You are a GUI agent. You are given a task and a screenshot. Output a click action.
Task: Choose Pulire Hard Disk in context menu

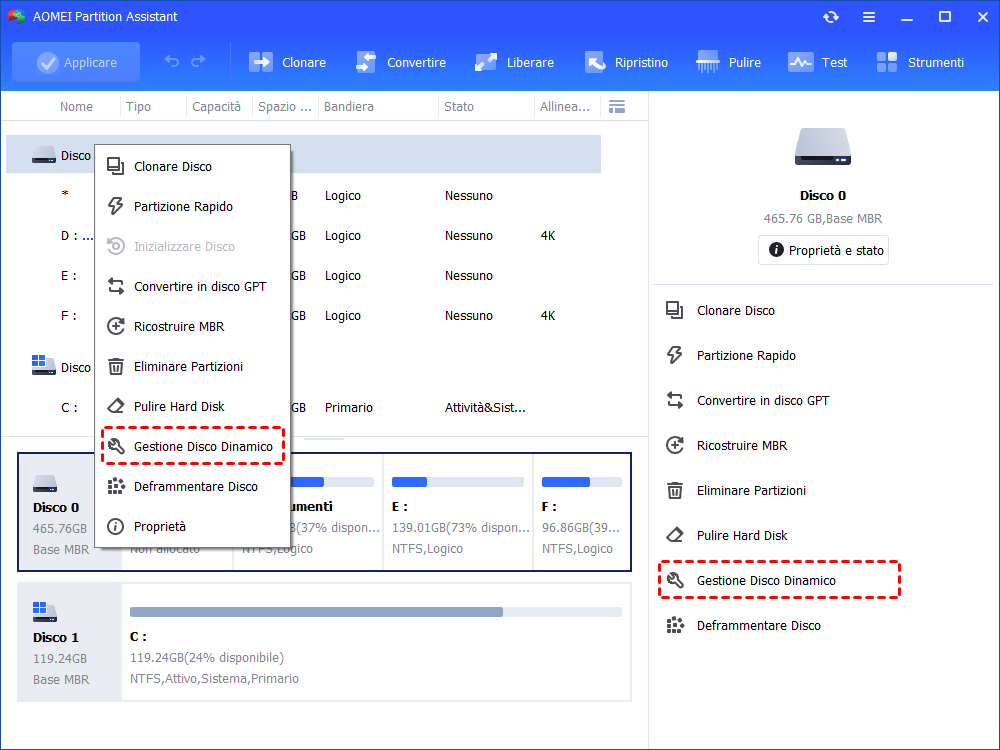tap(192, 406)
